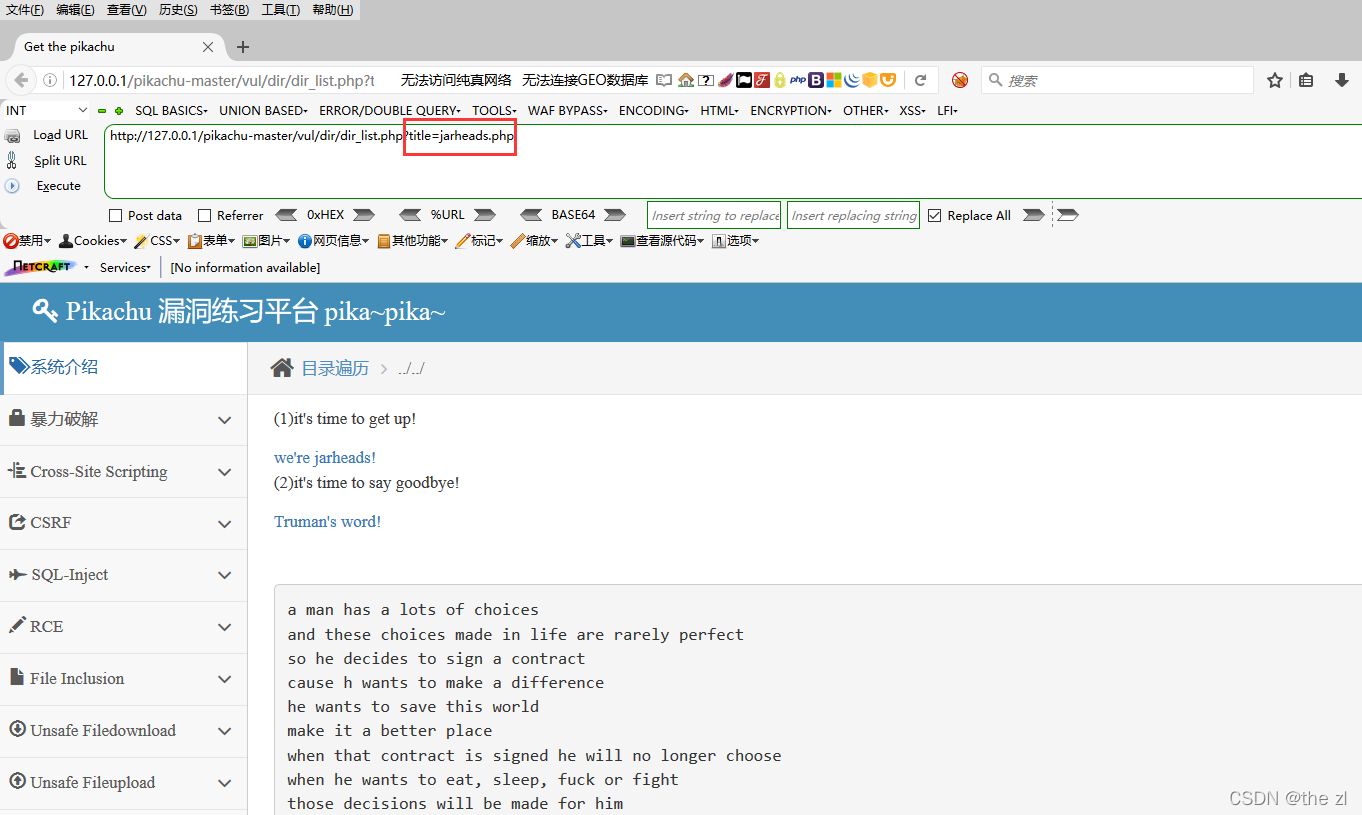Click left arrow beside BASE64
The width and height of the screenshot is (1362, 815).
pyautogui.click(x=531, y=215)
